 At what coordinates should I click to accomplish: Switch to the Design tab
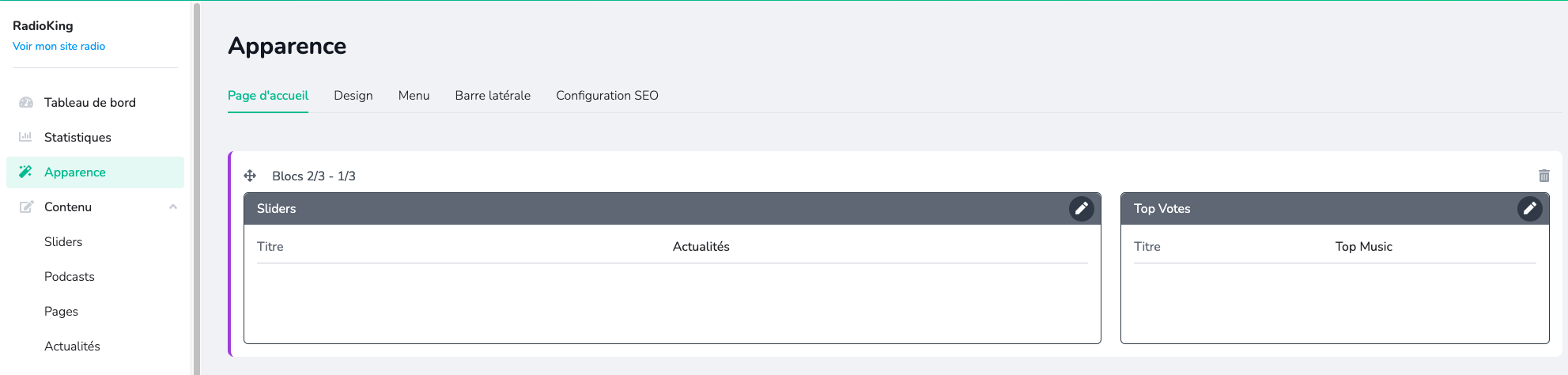coord(353,95)
